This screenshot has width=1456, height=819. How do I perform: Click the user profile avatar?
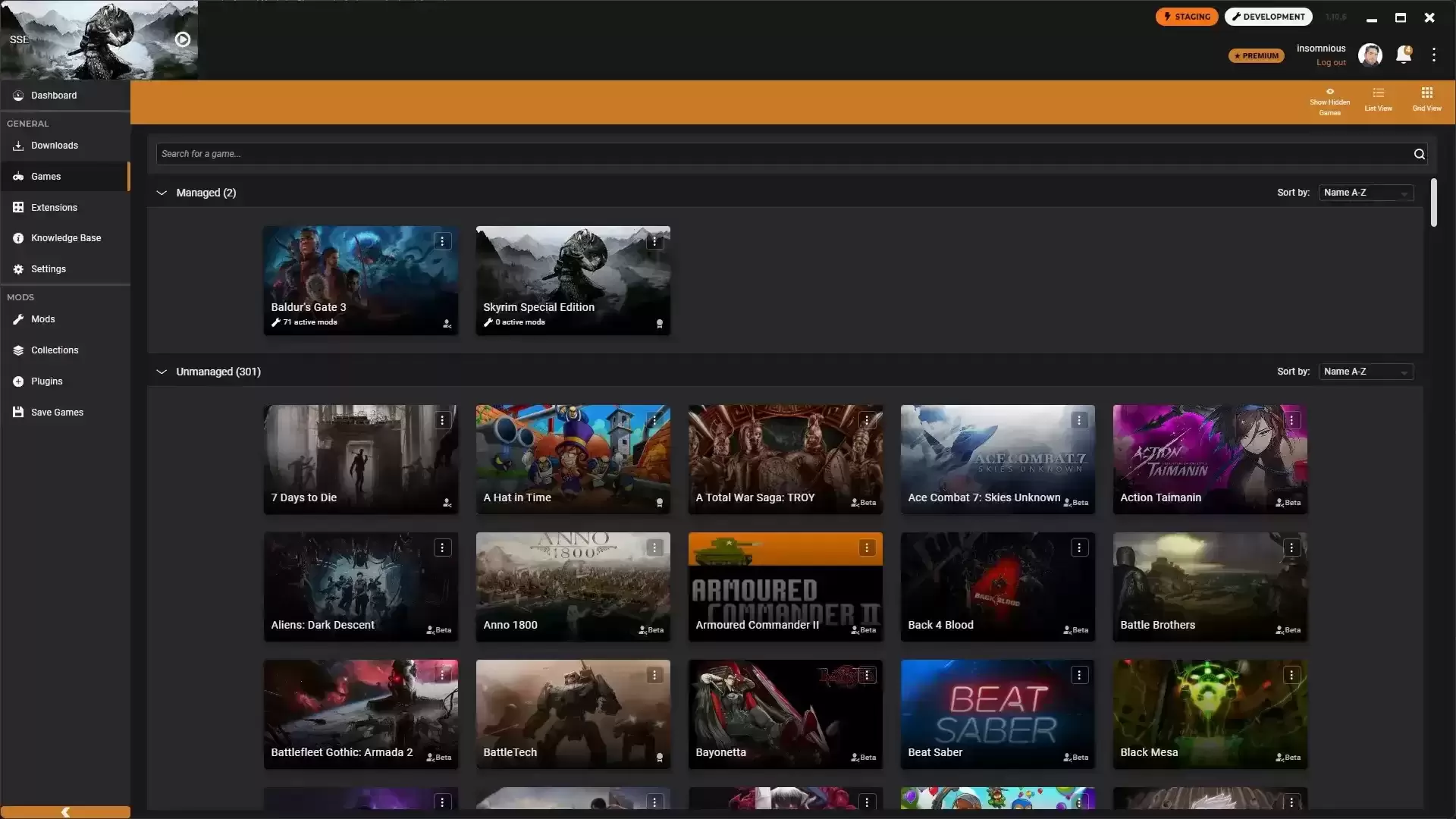tap(1370, 55)
